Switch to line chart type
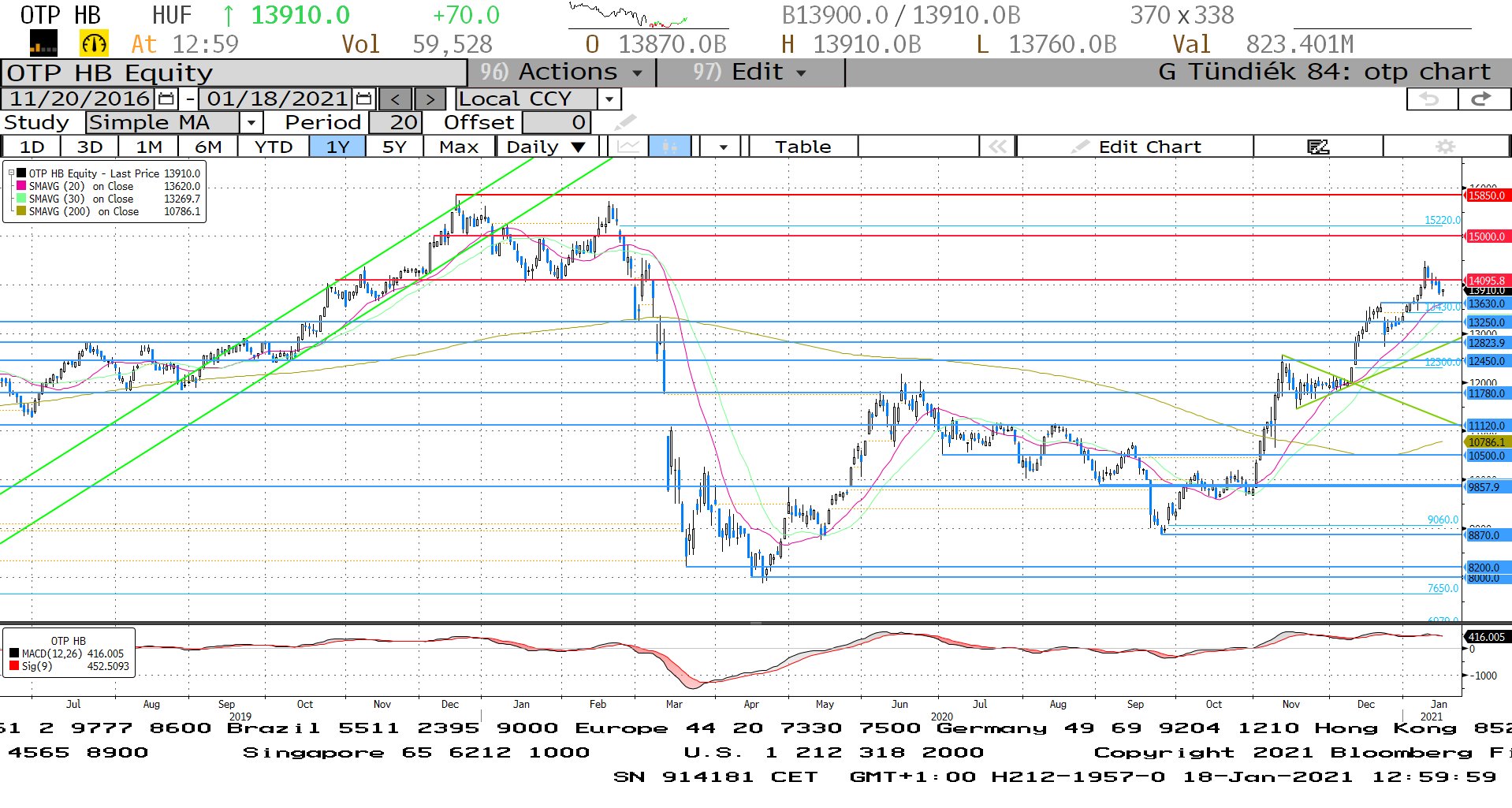The image size is (1512, 808). pyautogui.click(x=629, y=147)
